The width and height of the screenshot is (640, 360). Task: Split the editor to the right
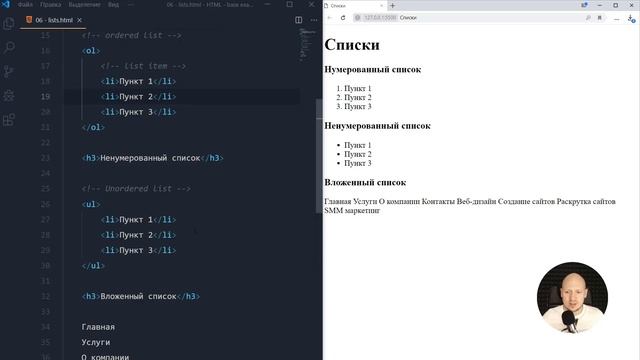pos(299,20)
